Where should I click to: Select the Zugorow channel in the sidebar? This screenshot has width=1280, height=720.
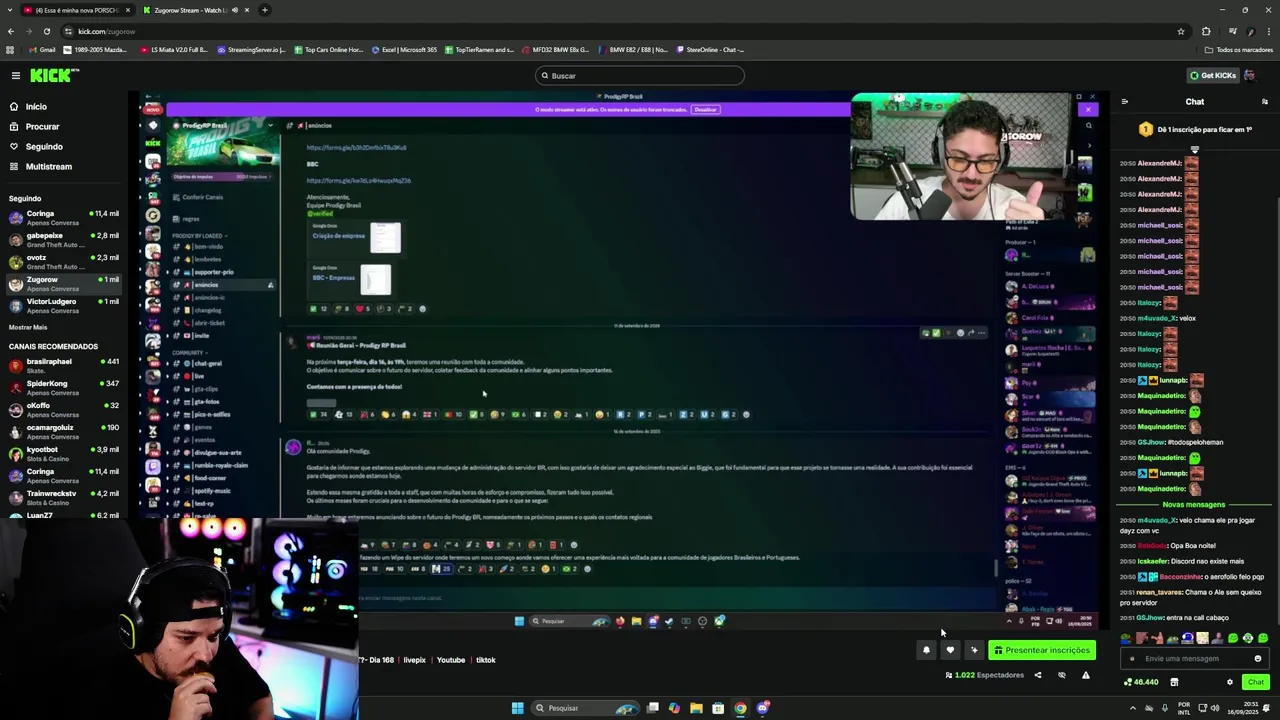pos(62,283)
